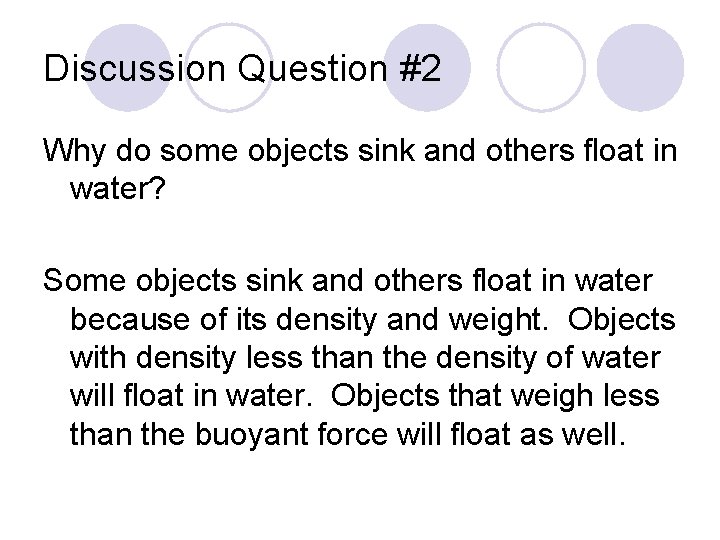The width and height of the screenshot is (720, 540).
Task: Click the word 'water?' in the question
Action: pos(117,188)
